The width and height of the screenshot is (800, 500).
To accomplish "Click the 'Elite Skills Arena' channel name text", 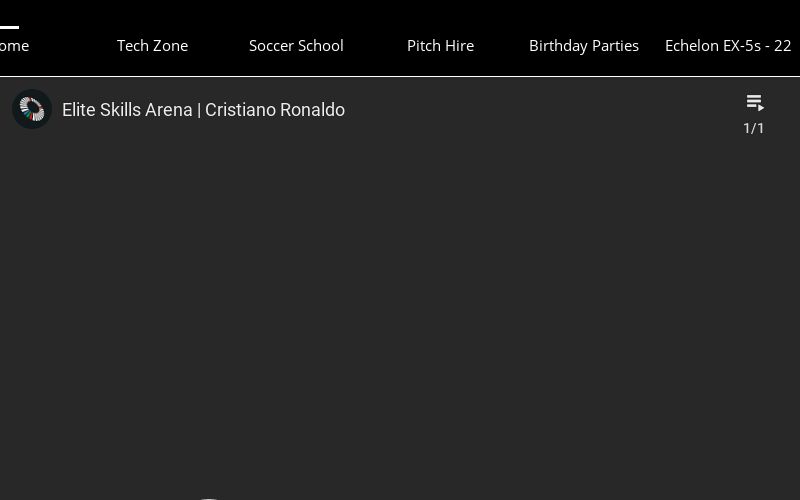I will pyautogui.click(x=127, y=110).
